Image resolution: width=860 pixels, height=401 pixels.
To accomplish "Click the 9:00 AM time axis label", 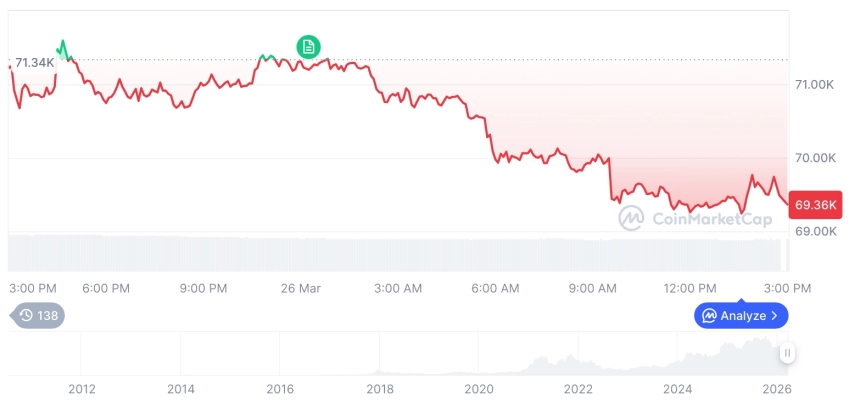I will (x=593, y=288).
